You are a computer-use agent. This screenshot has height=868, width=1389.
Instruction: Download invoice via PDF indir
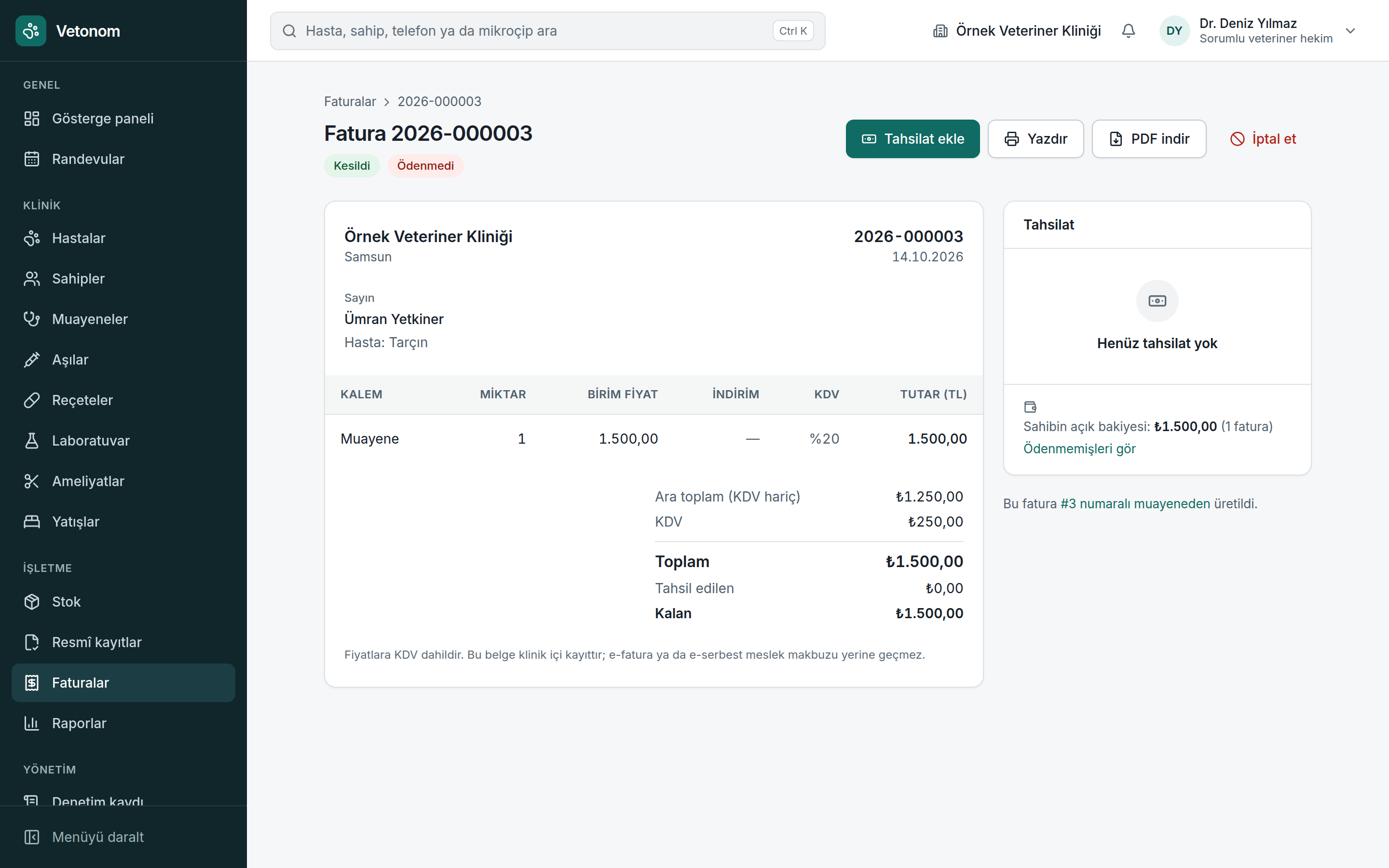pos(1148,139)
